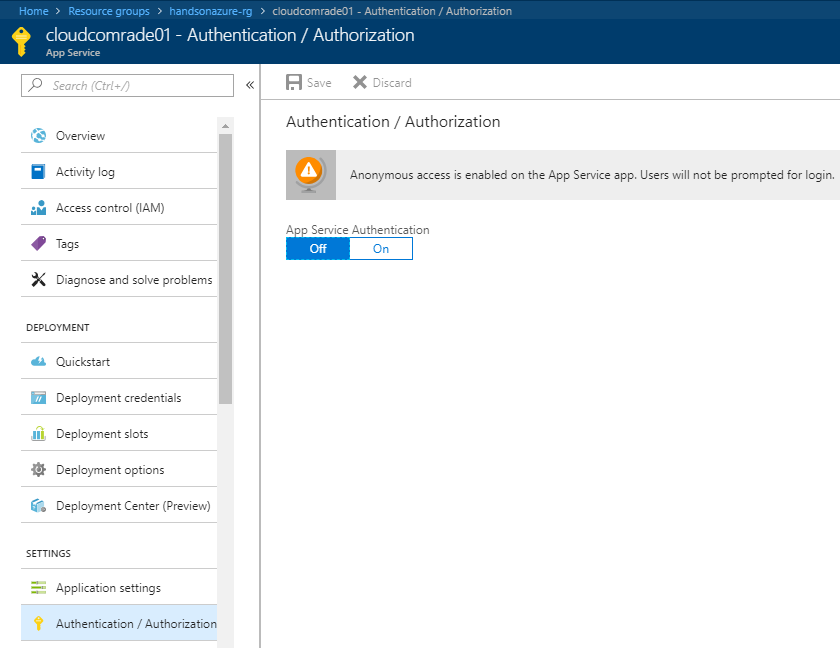Click the purple Tags icon
This screenshot has width=840, height=648.
(39, 243)
